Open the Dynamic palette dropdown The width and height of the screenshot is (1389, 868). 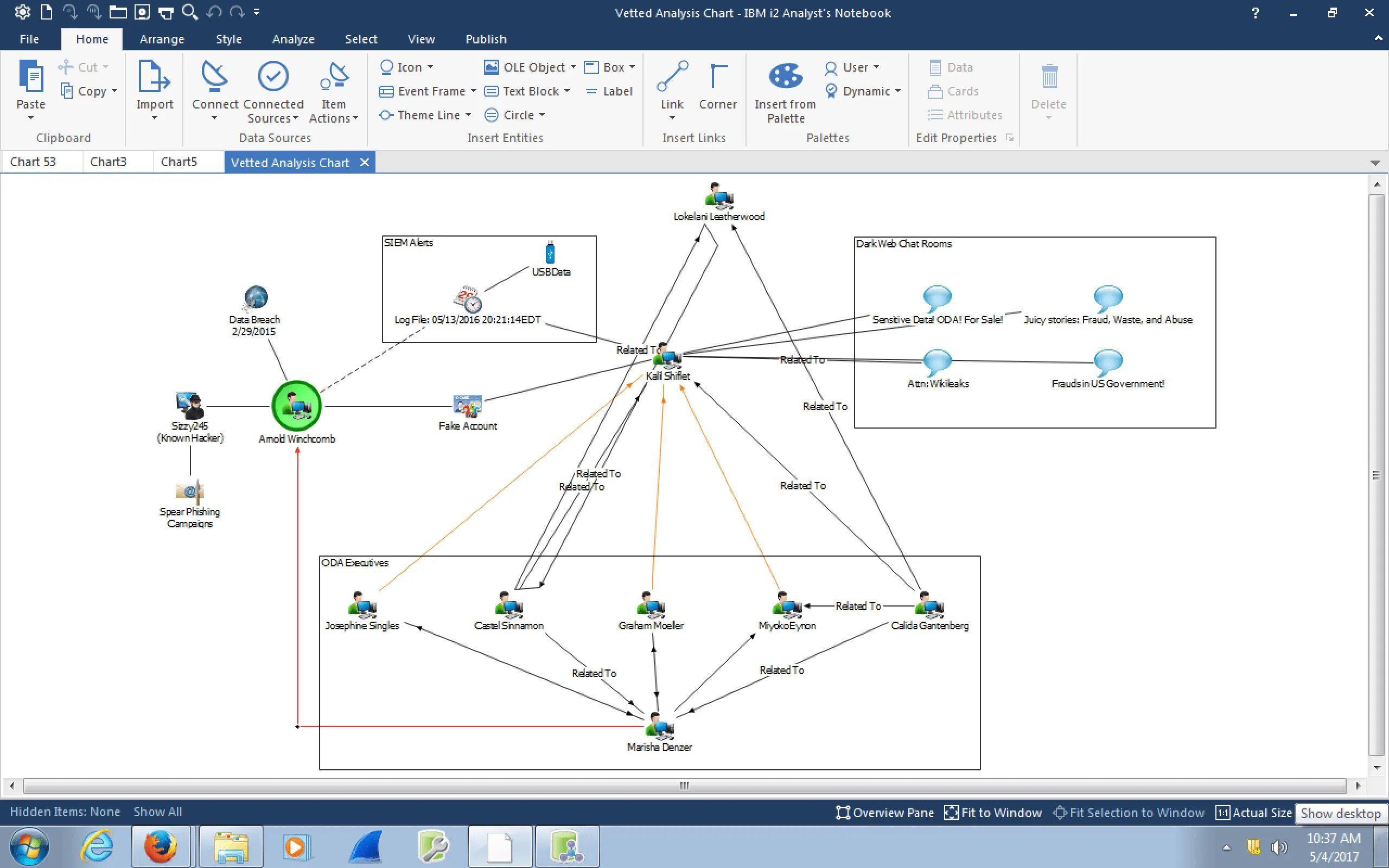(897, 91)
